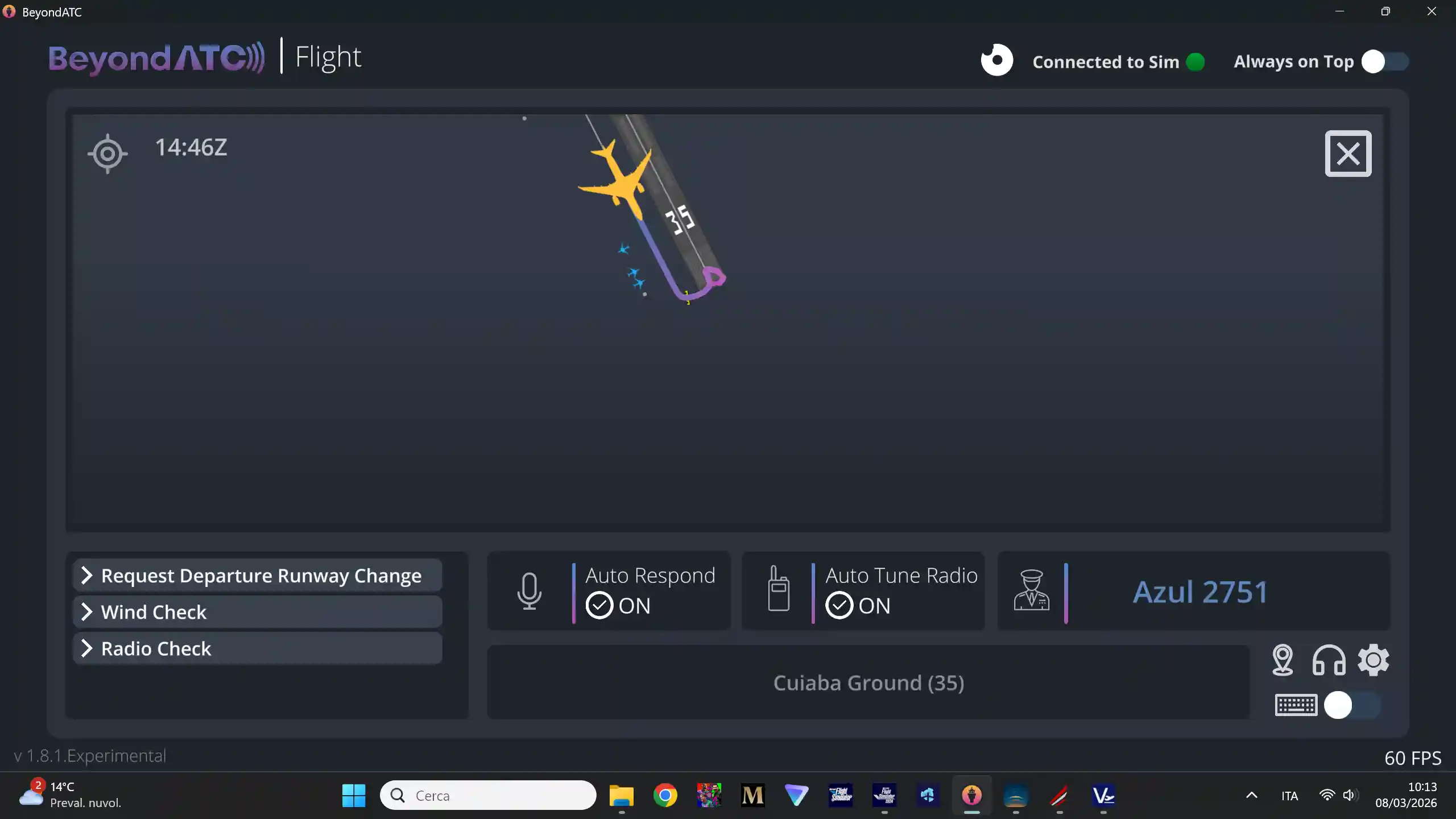This screenshot has width=1456, height=819.
Task: Open the clock showing 10:13
Action: click(x=1406, y=795)
